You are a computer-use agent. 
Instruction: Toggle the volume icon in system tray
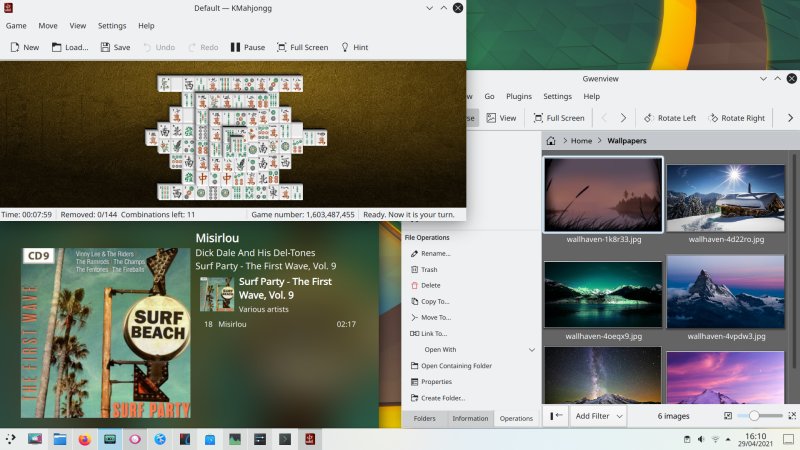pyautogui.click(x=700, y=439)
